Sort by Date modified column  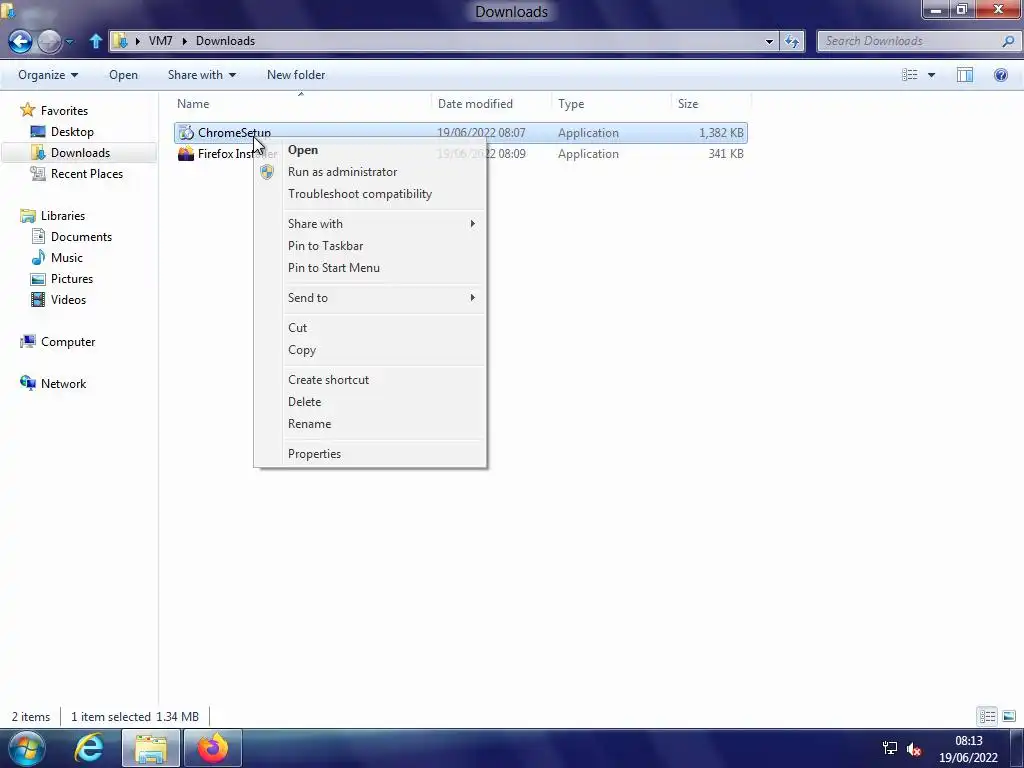coord(475,104)
